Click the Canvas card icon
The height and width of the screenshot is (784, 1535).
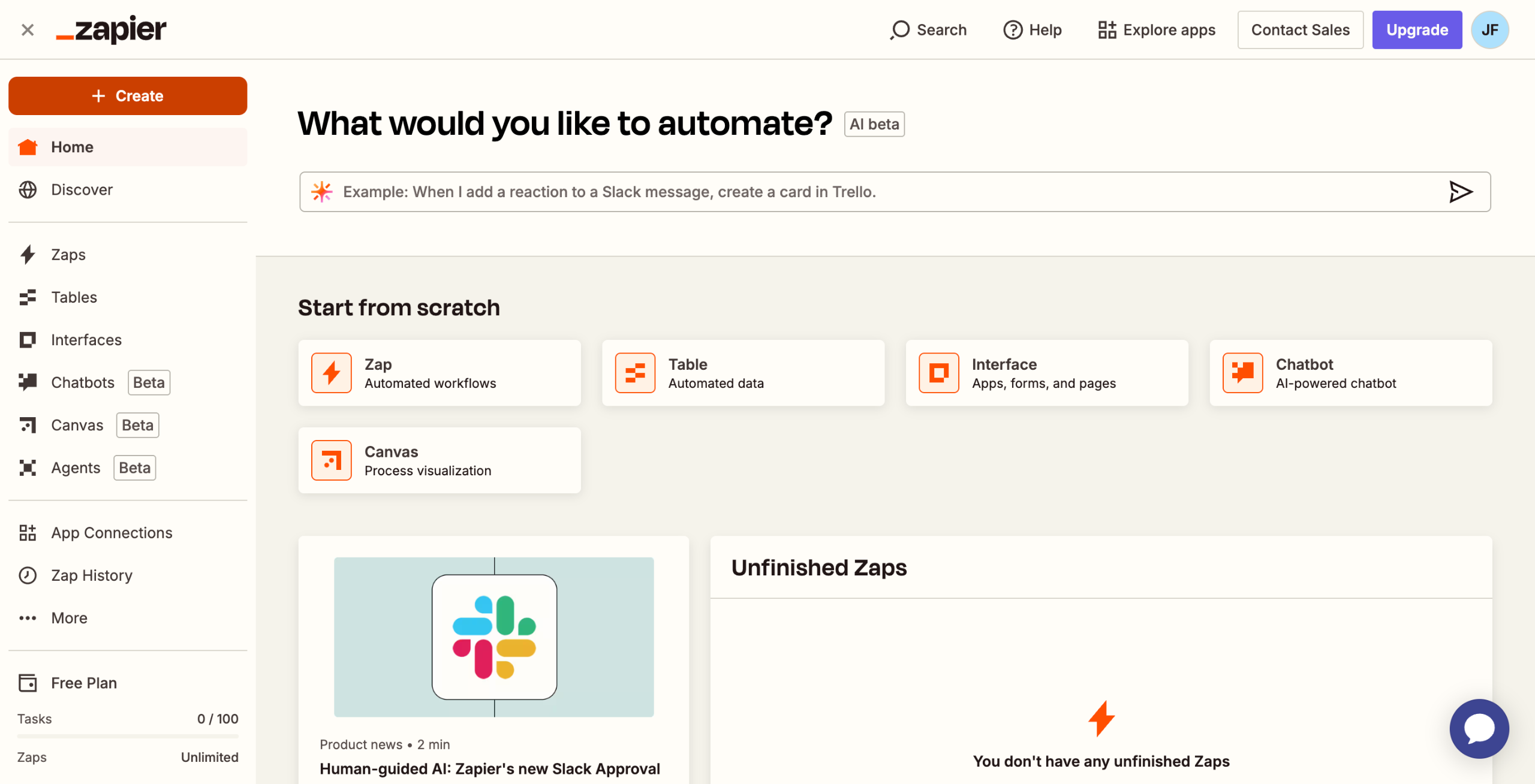click(x=331, y=460)
